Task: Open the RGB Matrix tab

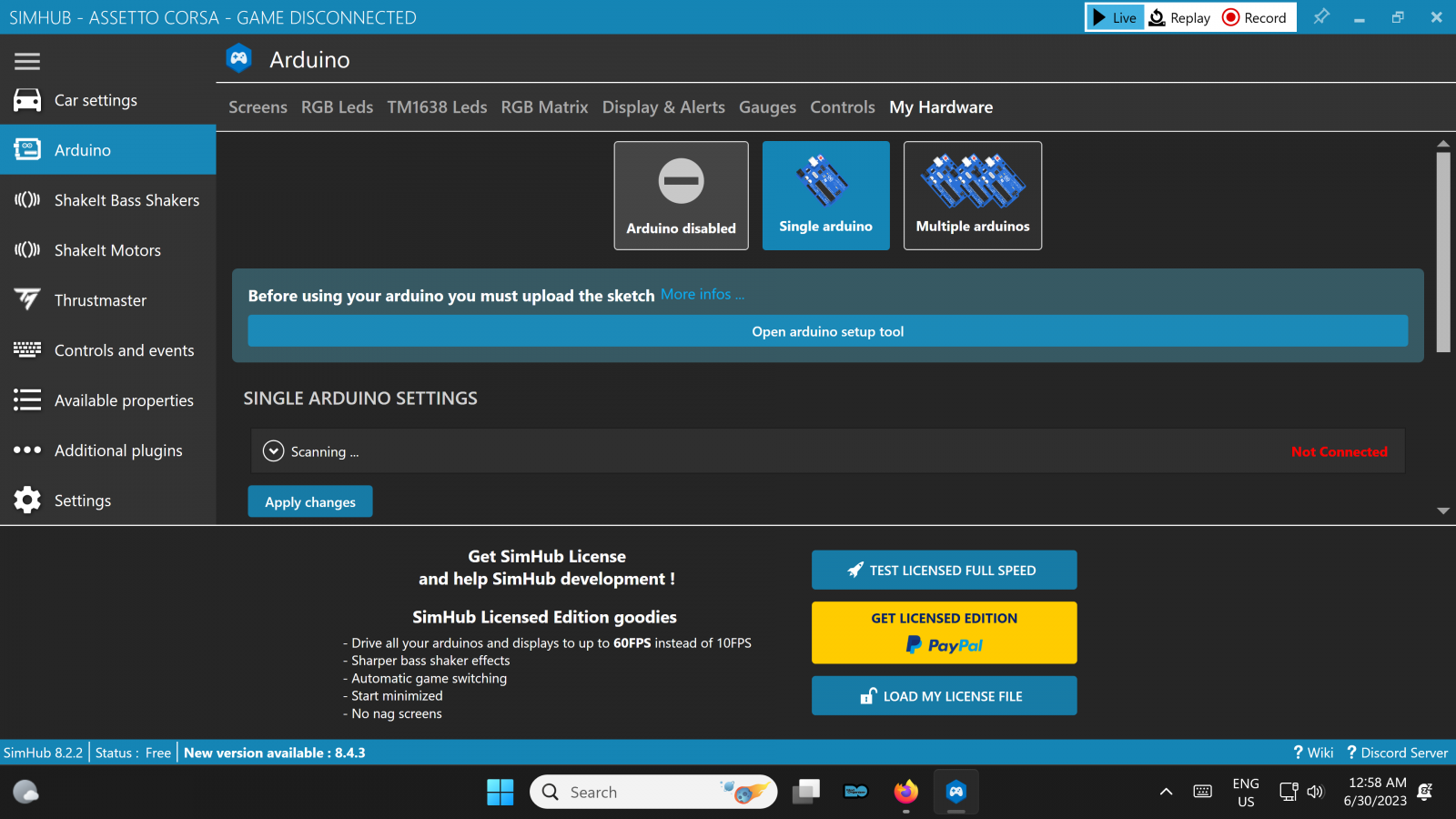Action: [x=544, y=107]
